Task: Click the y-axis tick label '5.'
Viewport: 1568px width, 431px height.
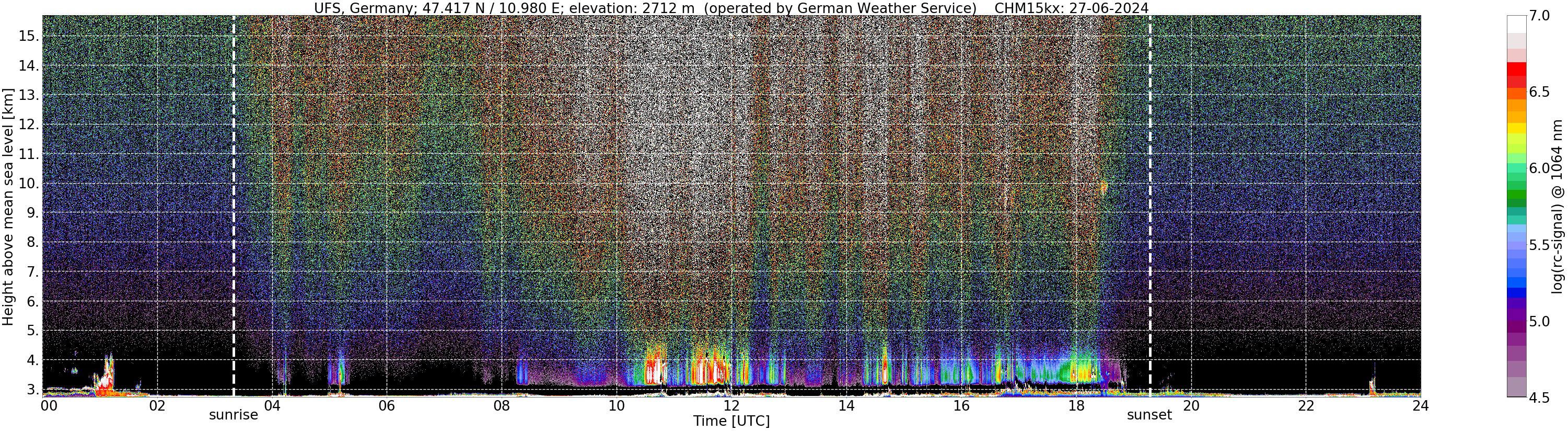Action: coord(32,331)
